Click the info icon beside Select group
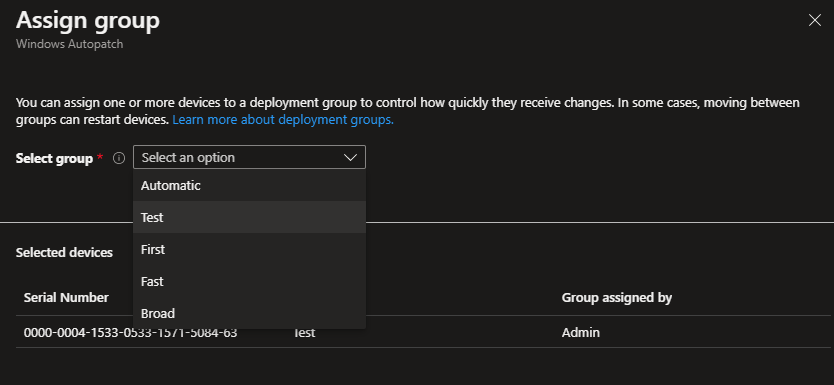 [119, 158]
